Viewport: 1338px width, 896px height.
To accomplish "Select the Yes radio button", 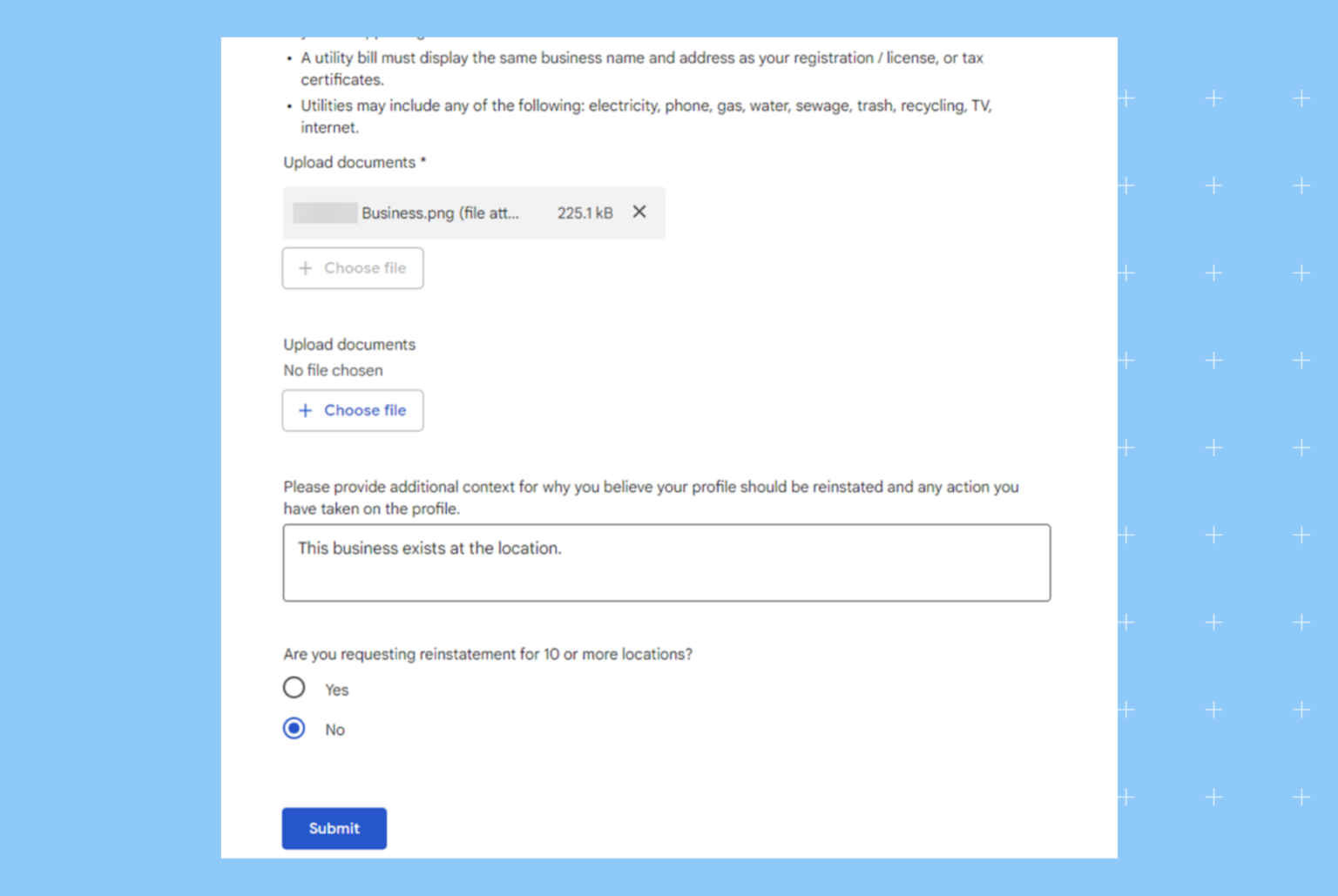I will (294, 687).
